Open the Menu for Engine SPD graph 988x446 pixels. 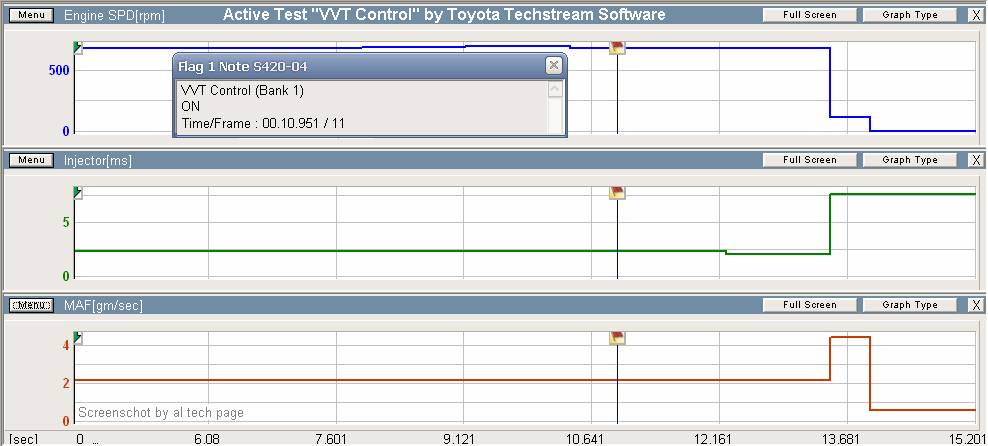[x=30, y=15]
